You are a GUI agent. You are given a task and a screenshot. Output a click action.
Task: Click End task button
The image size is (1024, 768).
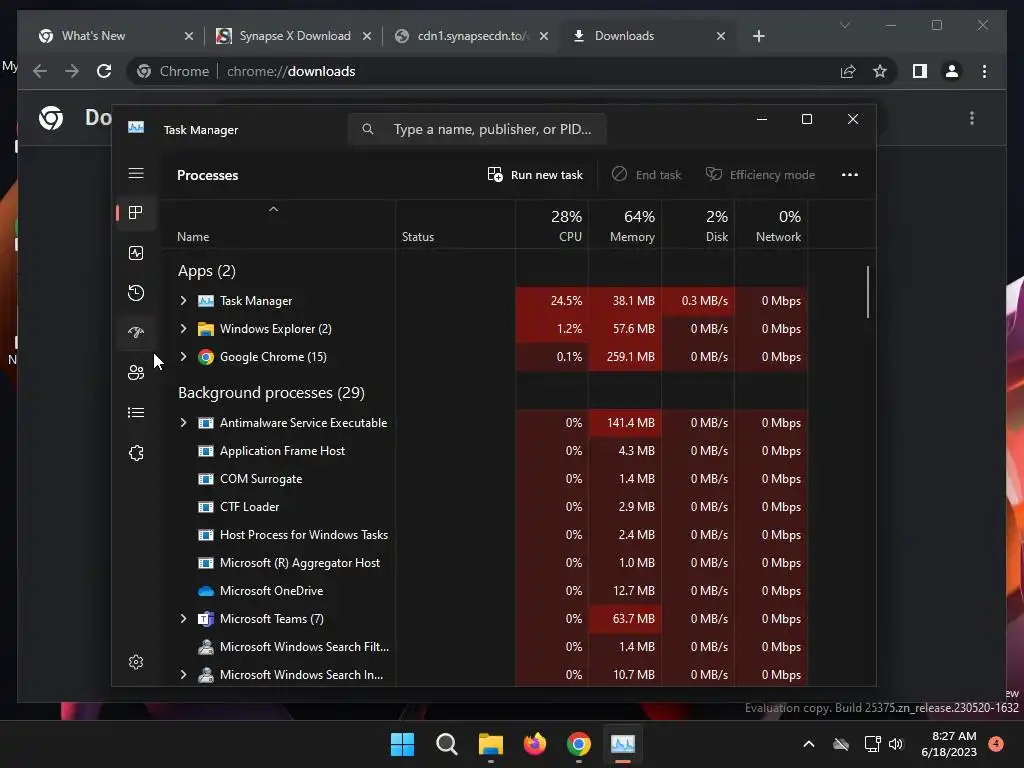pos(646,174)
